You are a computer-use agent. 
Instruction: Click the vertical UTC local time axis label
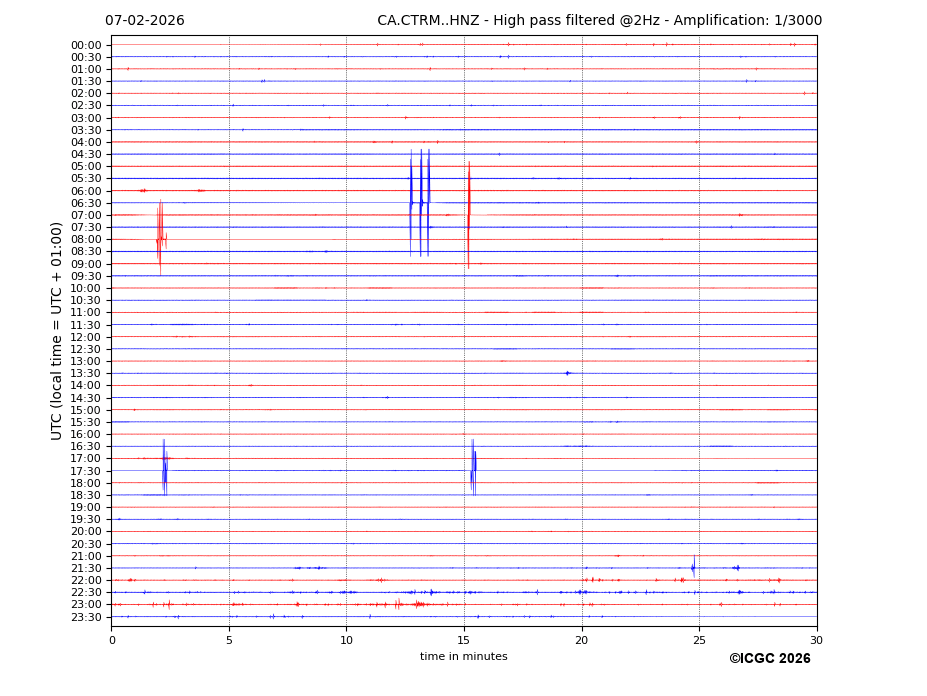tap(57, 331)
